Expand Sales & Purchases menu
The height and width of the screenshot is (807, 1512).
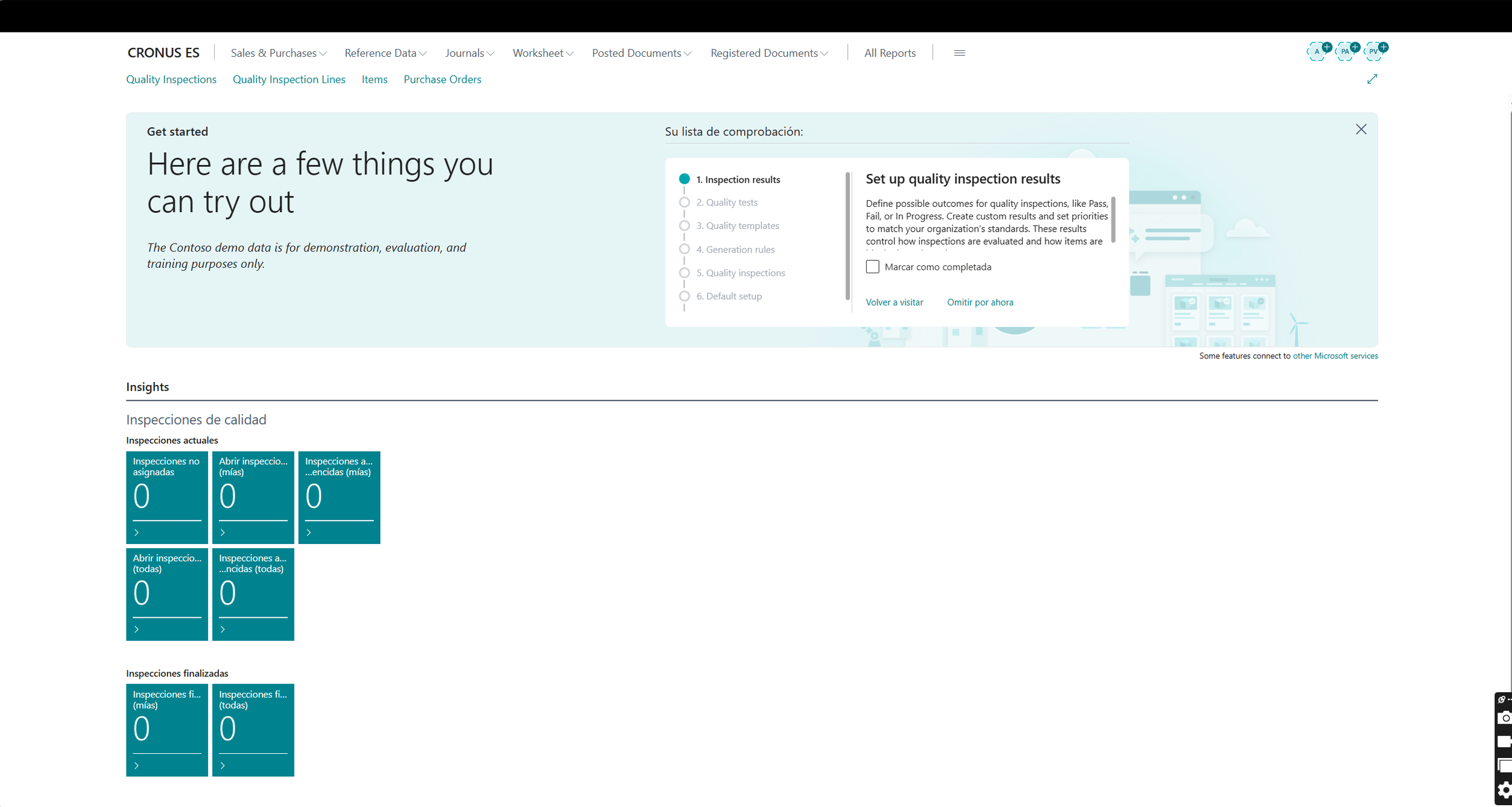click(278, 53)
